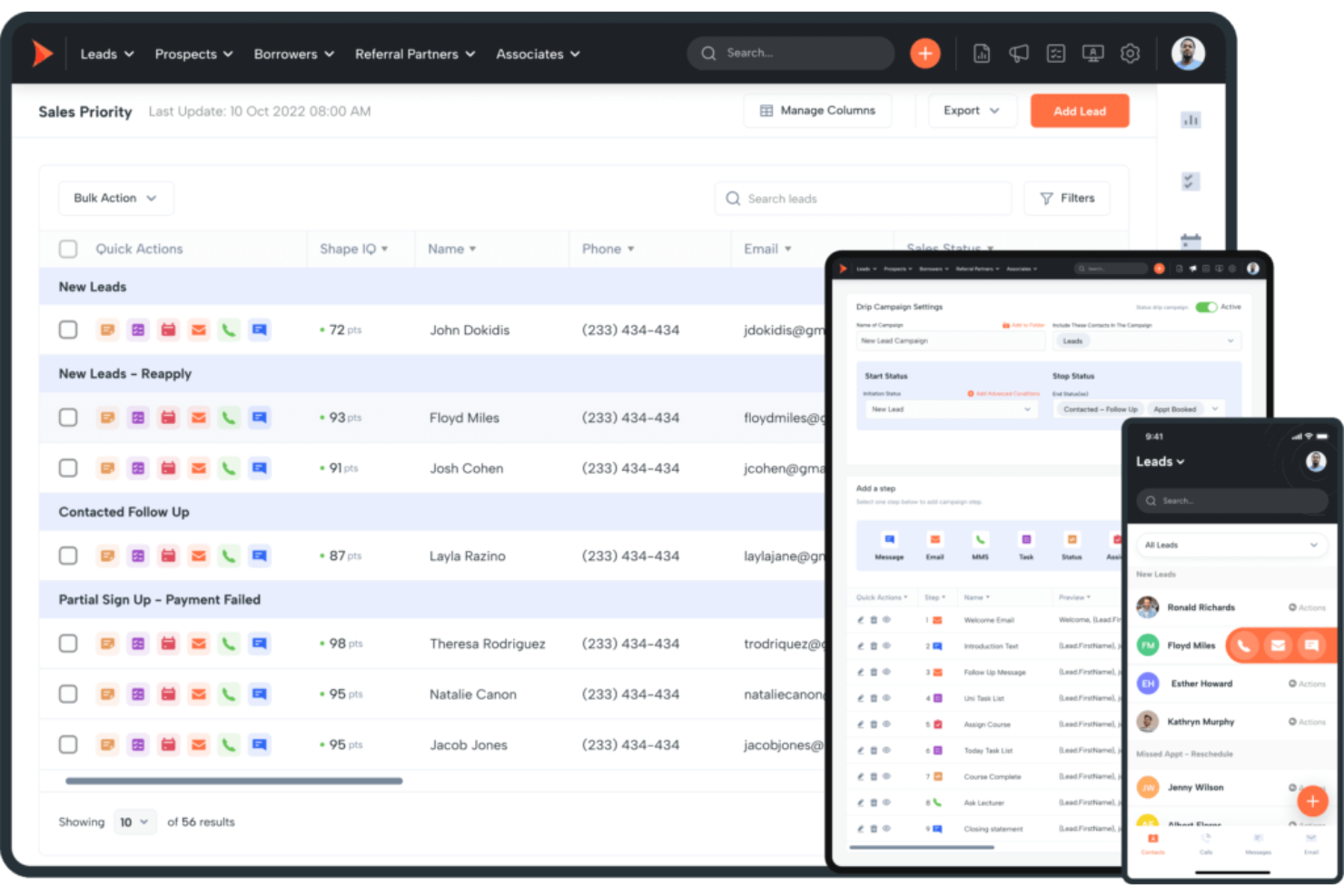This screenshot has height=896, width=1344.
Task: Email Floyd Miles via the envelope quick action
Action: coord(199,418)
